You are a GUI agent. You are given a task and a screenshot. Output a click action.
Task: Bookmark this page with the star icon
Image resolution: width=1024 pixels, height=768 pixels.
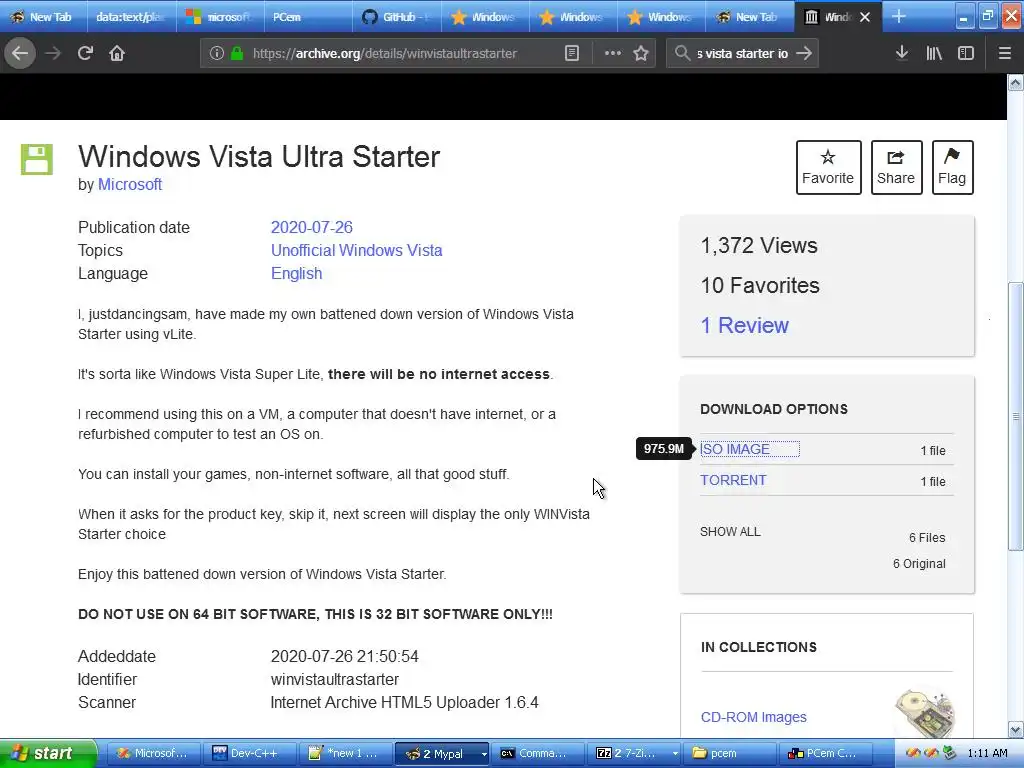(641, 54)
